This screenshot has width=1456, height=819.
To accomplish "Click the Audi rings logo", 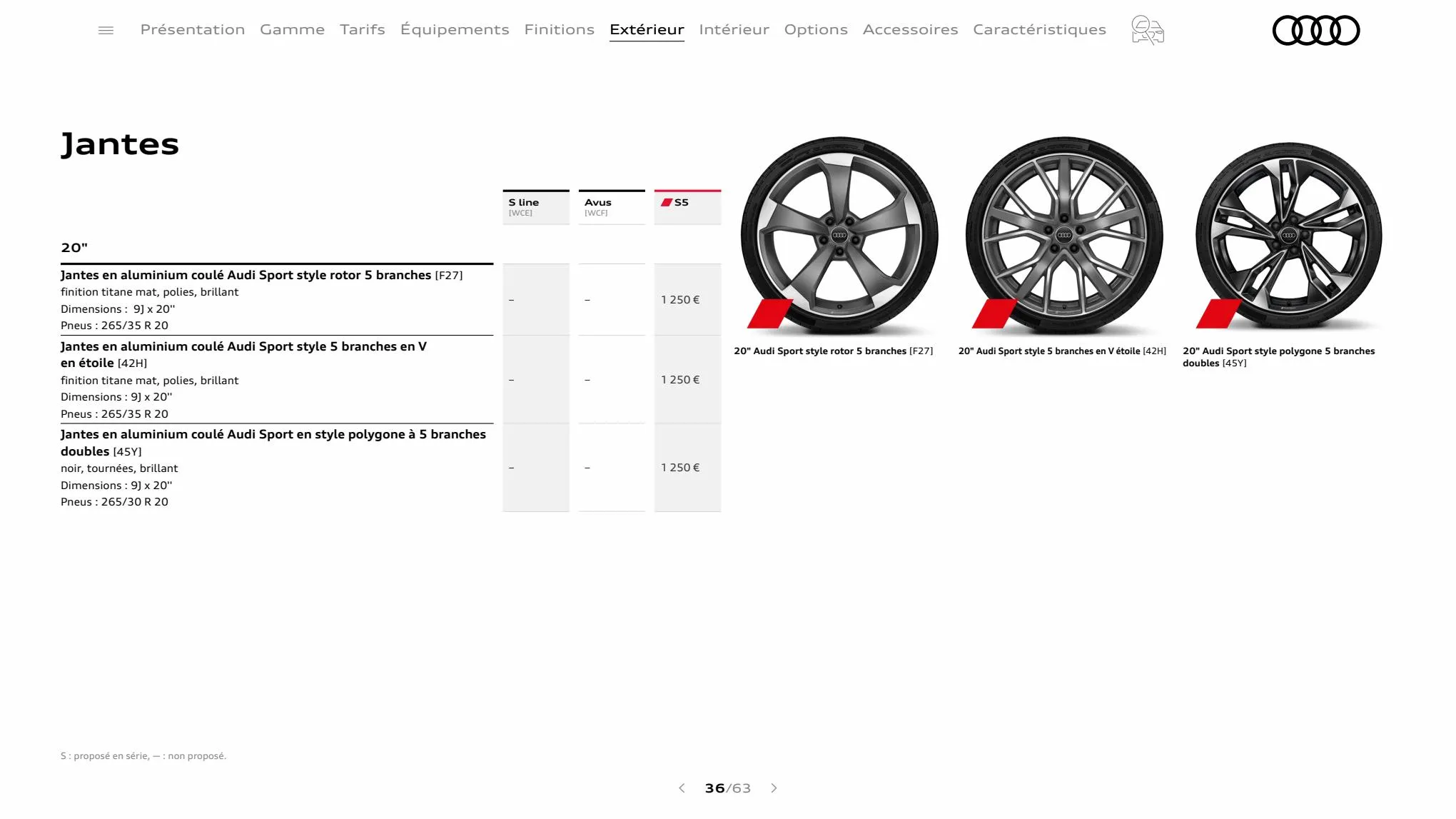I will click(x=1316, y=30).
